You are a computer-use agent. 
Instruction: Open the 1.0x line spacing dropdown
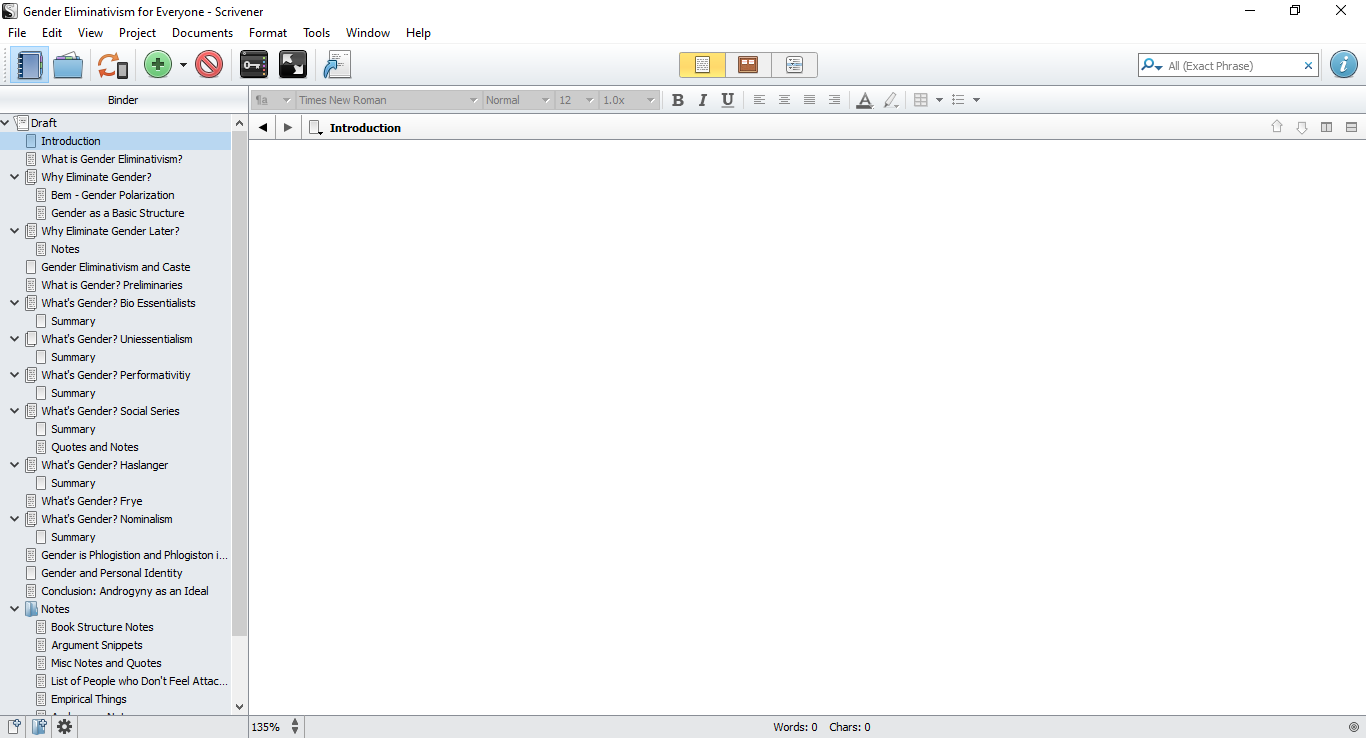(629, 100)
